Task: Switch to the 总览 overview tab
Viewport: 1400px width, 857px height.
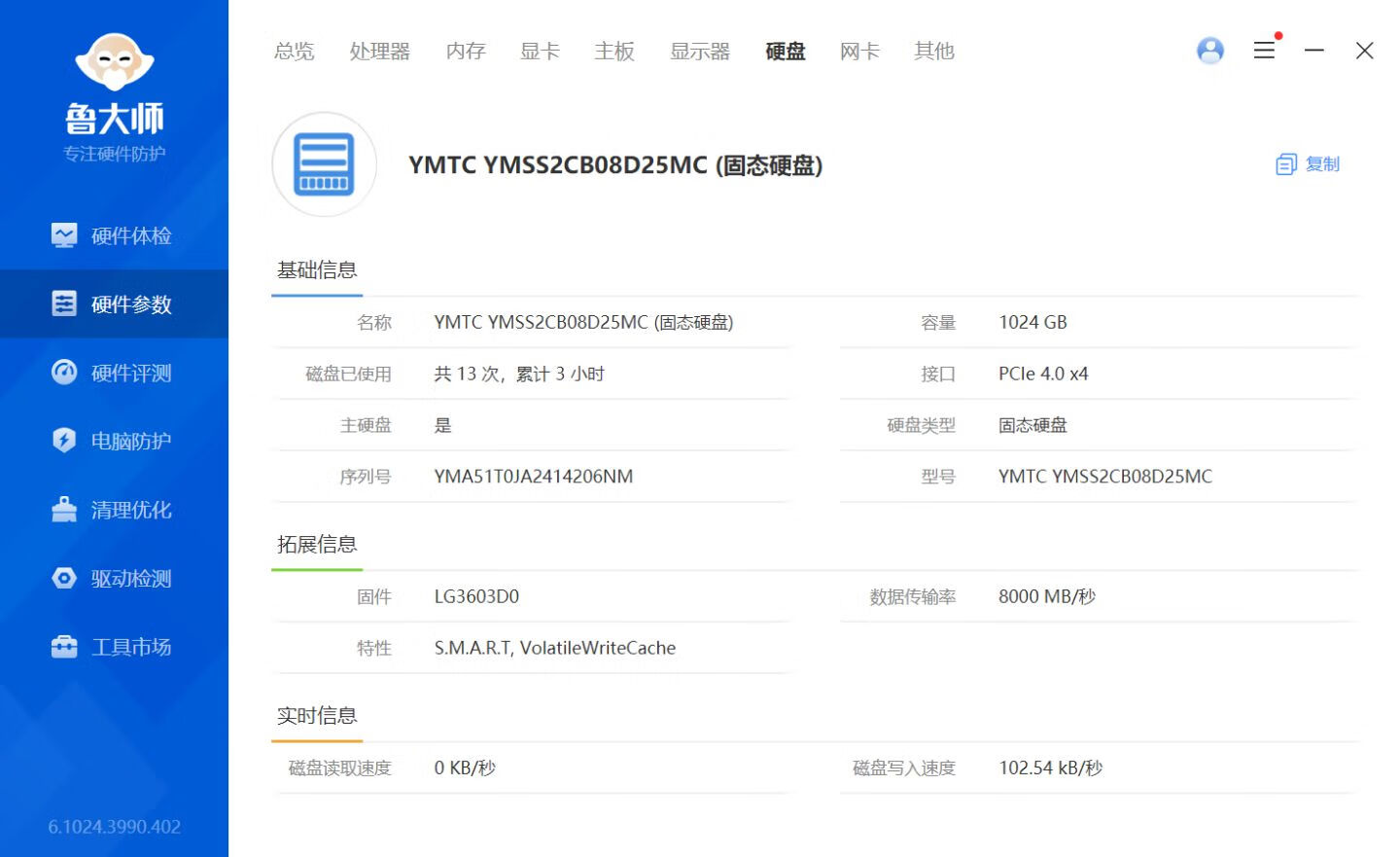Action: (x=294, y=51)
